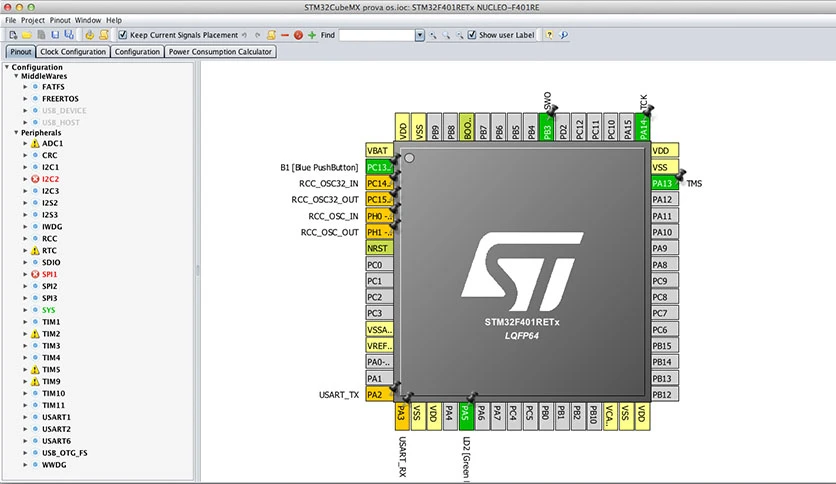Click the green PC13 pin on chip
Image resolution: width=836 pixels, height=484 pixels.
[x=379, y=167]
